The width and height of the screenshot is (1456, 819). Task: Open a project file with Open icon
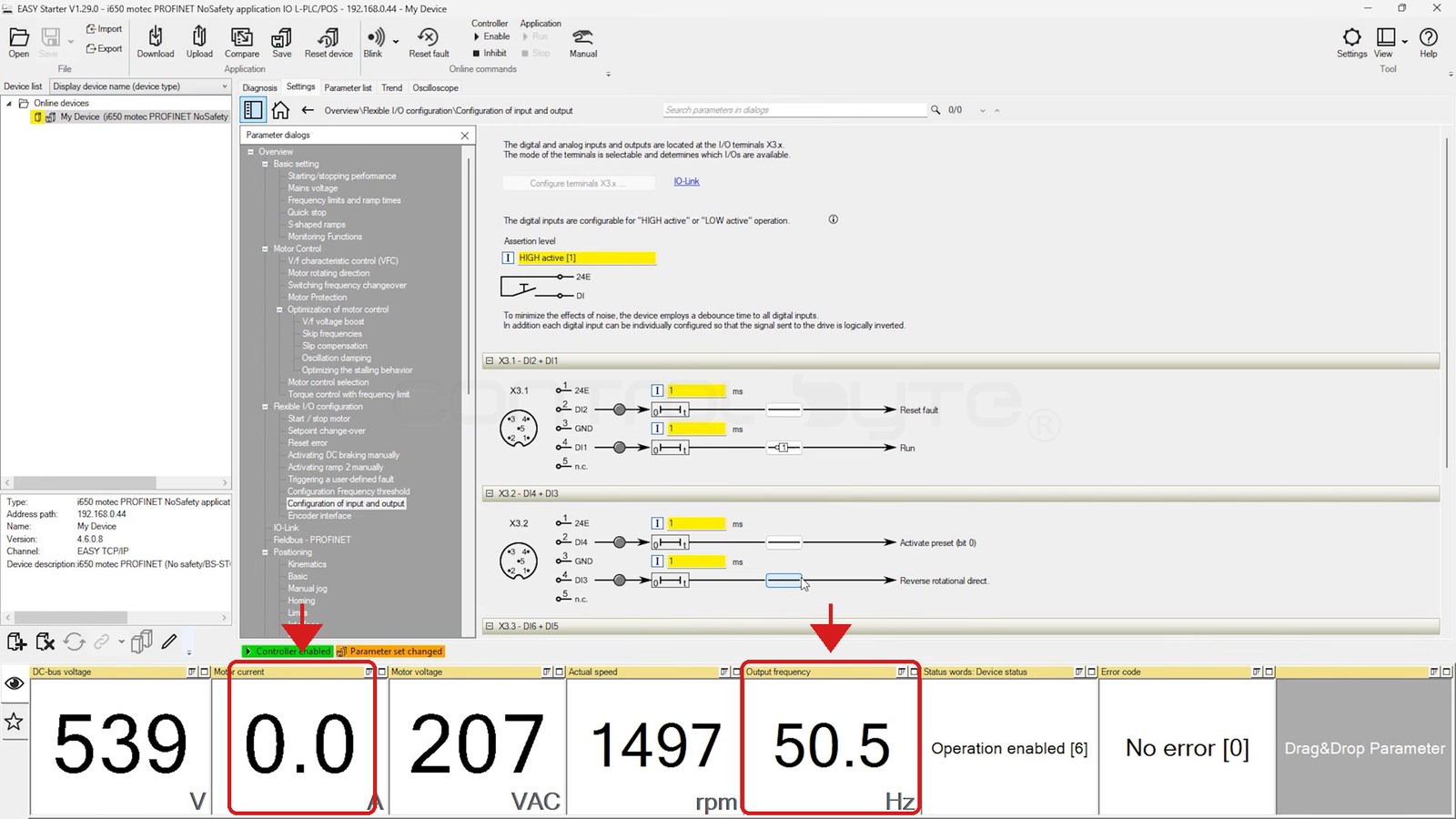pyautogui.click(x=18, y=41)
